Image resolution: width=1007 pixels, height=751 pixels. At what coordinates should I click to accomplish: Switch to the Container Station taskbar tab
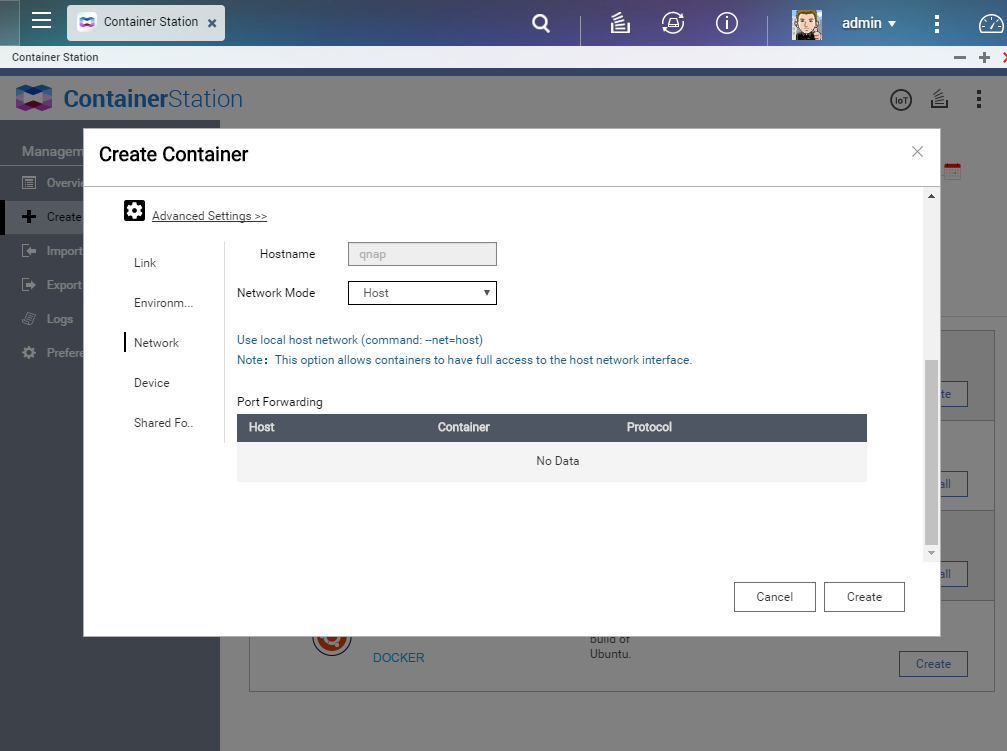tap(146, 23)
